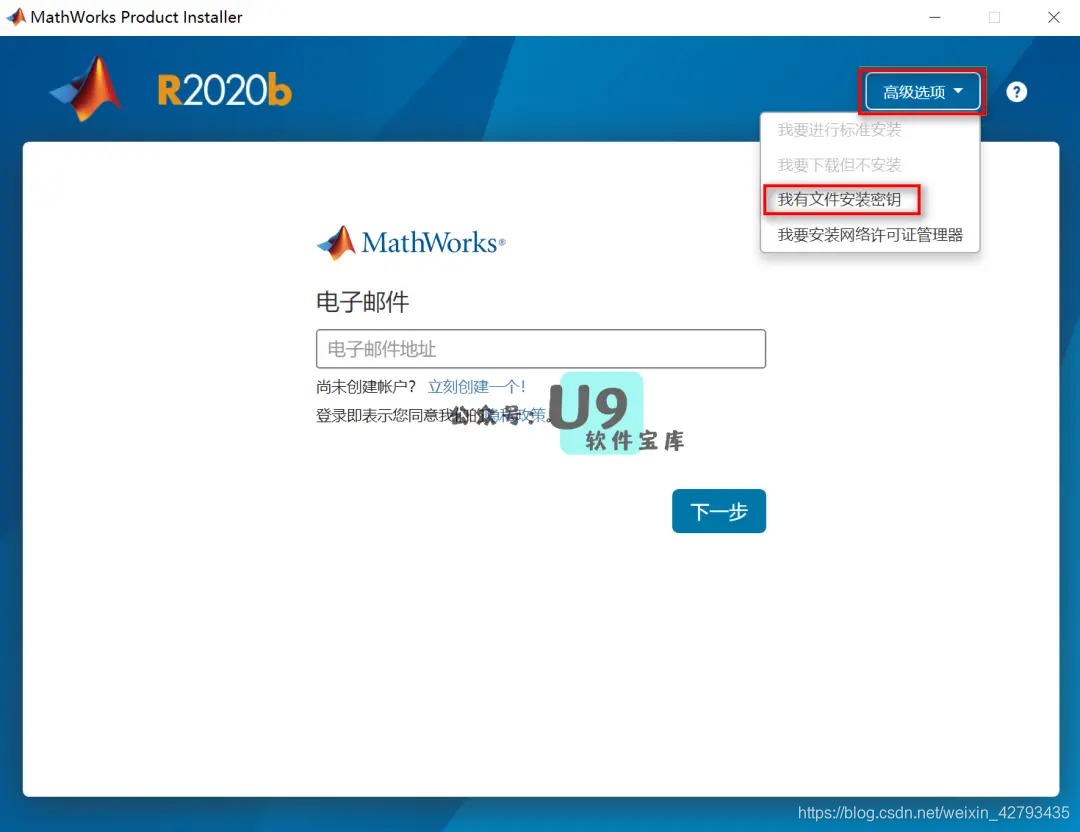Select 我要安装网络许可证管理器 from the menu
The image size is (1080, 832).
[869, 234]
